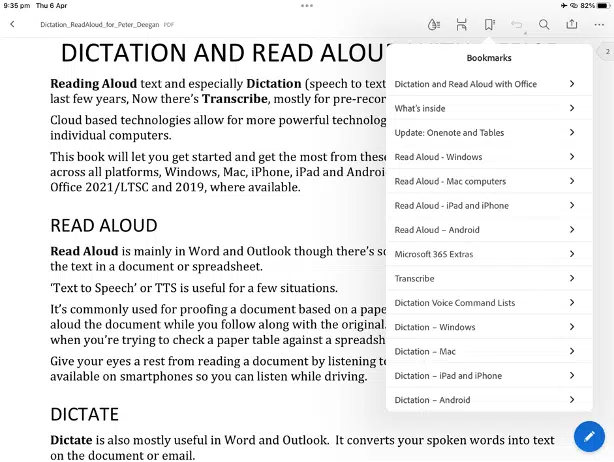The width and height of the screenshot is (614, 462).
Task: Tap the share icon in the toolbar
Action: coord(572,24)
